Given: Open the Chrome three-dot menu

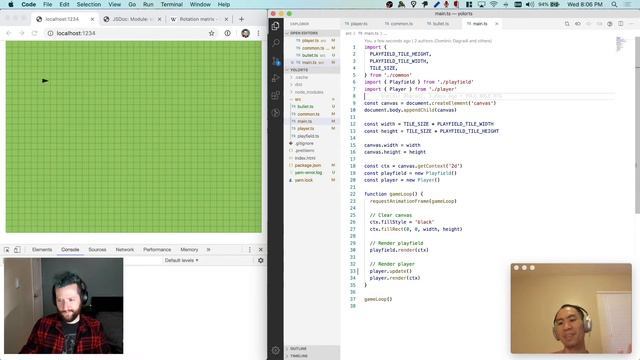Looking at the screenshot, I should tap(258, 33).
